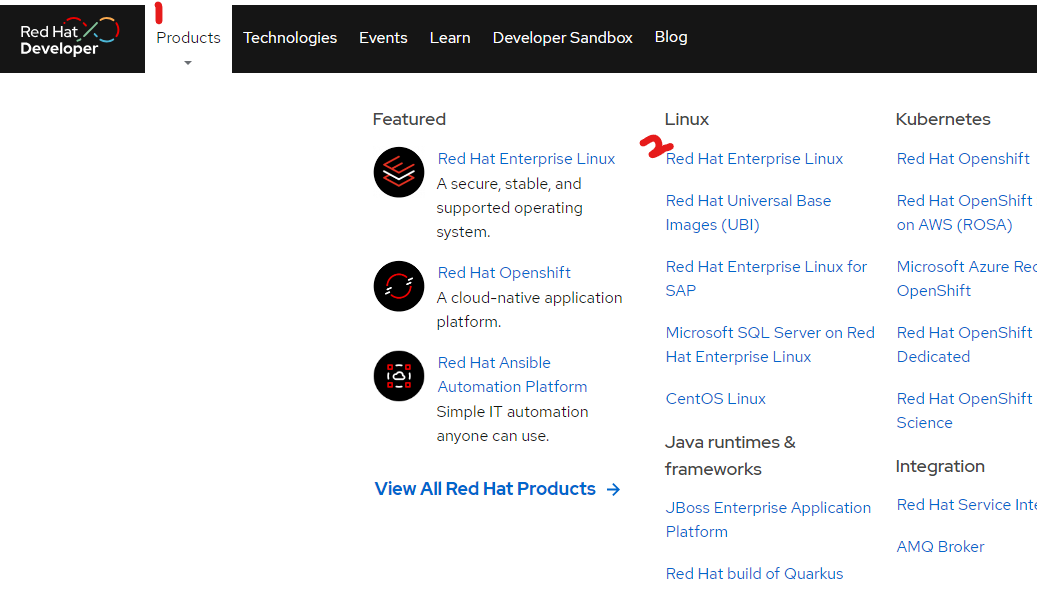Screen dimensions: 1037x593
Task: Open Red Hat Openshift under Kubernetes column
Action: [x=963, y=159]
